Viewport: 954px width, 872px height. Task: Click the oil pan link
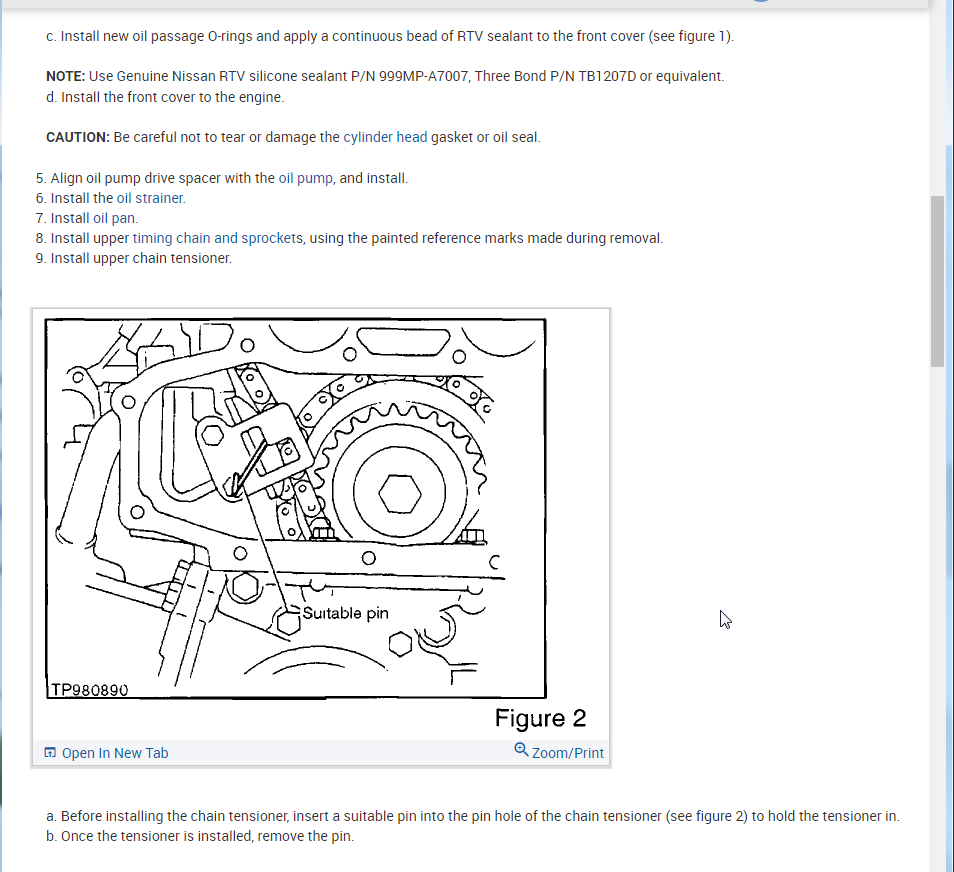coord(114,218)
